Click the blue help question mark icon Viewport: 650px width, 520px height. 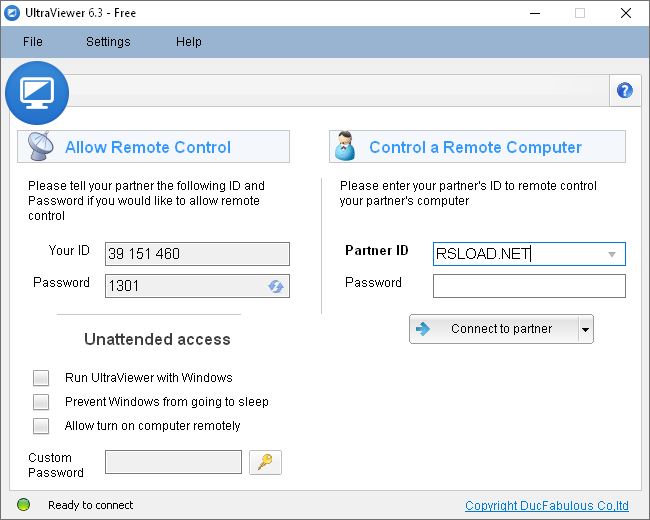point(625,90)
